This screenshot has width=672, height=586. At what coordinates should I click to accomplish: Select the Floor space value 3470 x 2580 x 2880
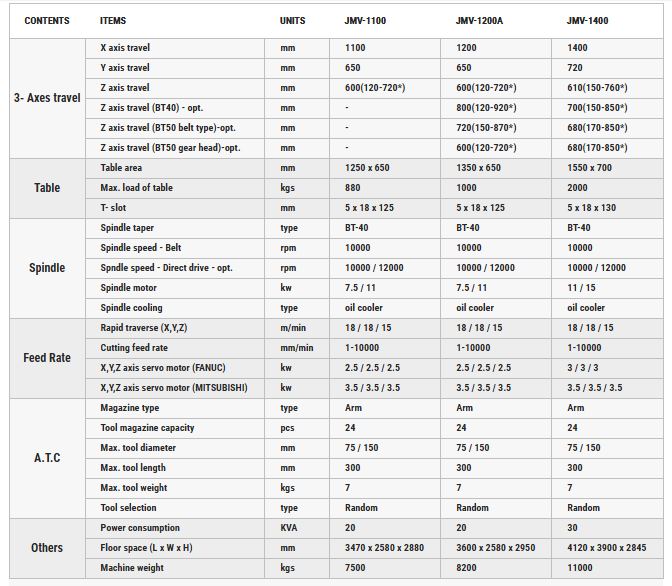pyautogui.click(x=384, y=548)
